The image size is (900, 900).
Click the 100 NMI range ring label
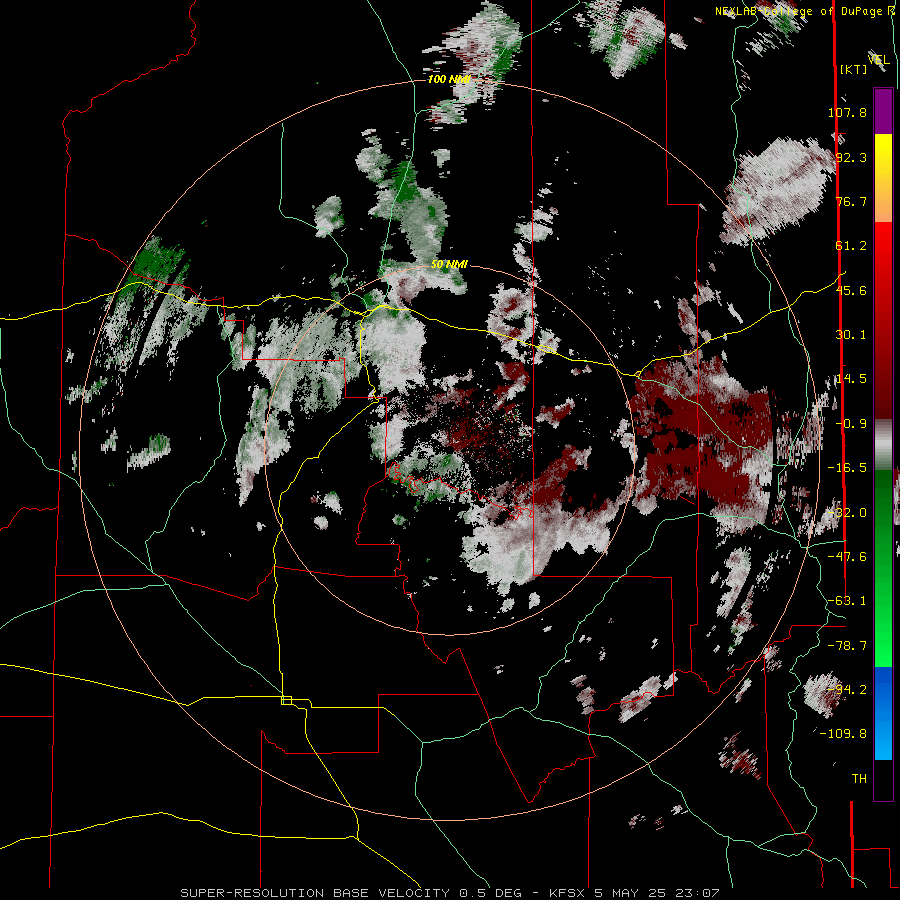coord(449,79)
